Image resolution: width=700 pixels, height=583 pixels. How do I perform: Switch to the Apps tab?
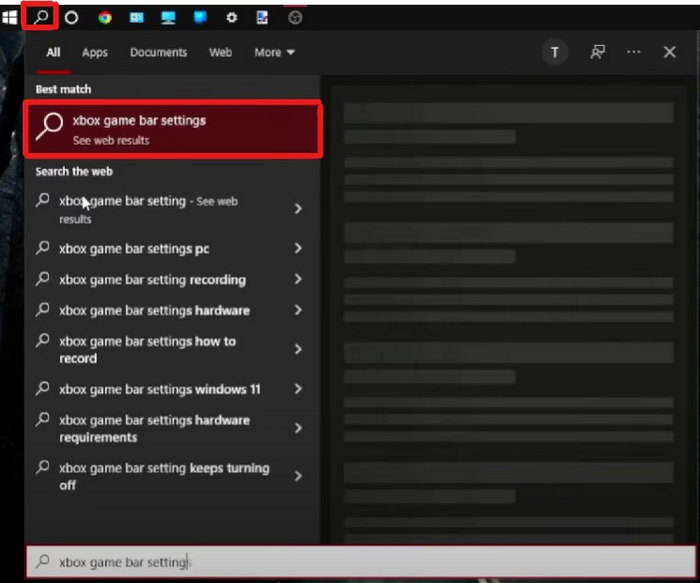click(95, 53)
